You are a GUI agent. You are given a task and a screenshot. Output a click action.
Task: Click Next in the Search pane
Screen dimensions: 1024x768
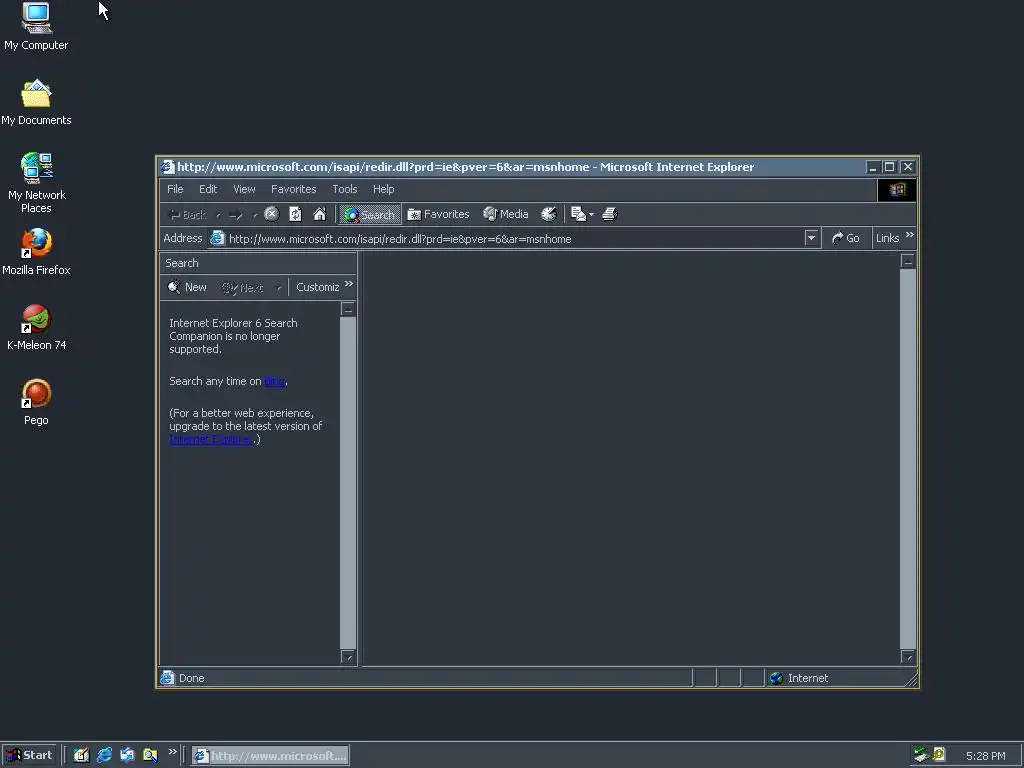(x=242, y=287)
